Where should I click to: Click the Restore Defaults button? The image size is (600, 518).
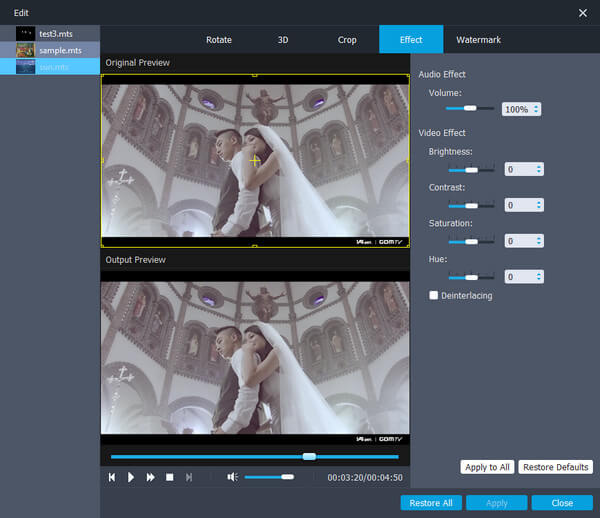coord(556,467)
